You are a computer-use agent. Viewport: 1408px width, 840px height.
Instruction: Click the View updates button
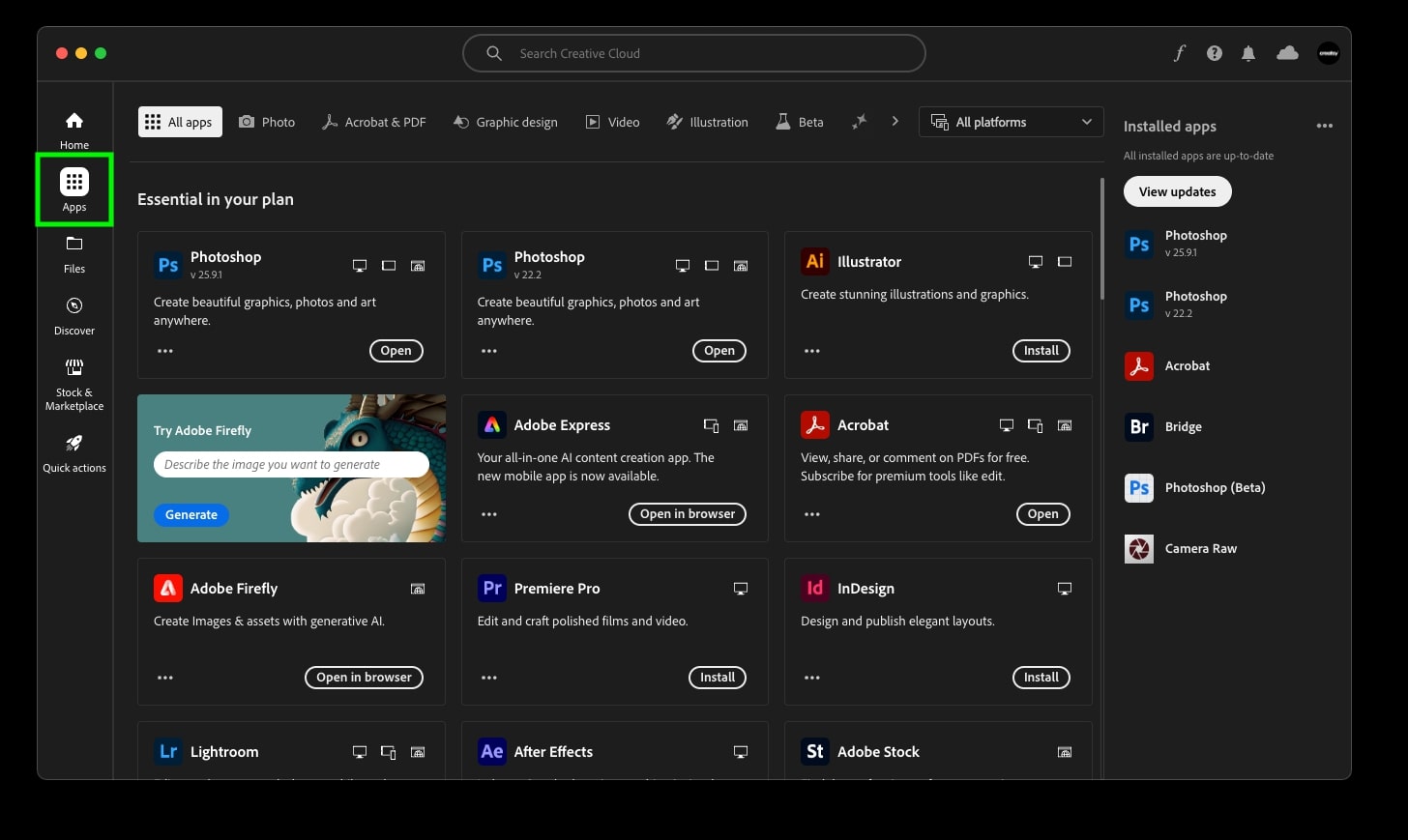point(1177,191)
